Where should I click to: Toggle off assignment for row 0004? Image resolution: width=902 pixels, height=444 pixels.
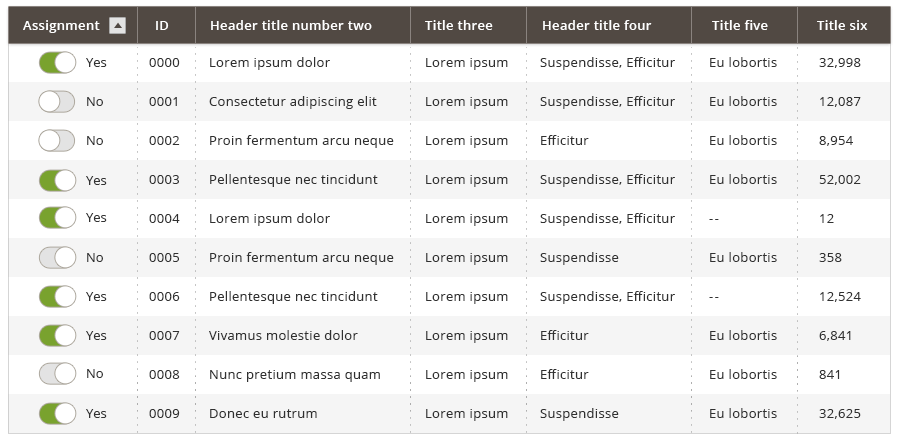57,218
